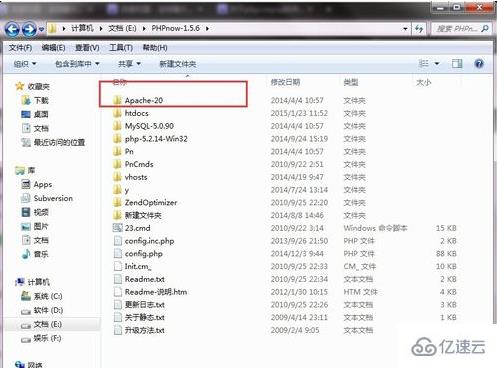Select file 更新日志.txt
Image resolution: width=497 pixels, height=368 pixels.
pyautogui.click(x=145, y=305)
